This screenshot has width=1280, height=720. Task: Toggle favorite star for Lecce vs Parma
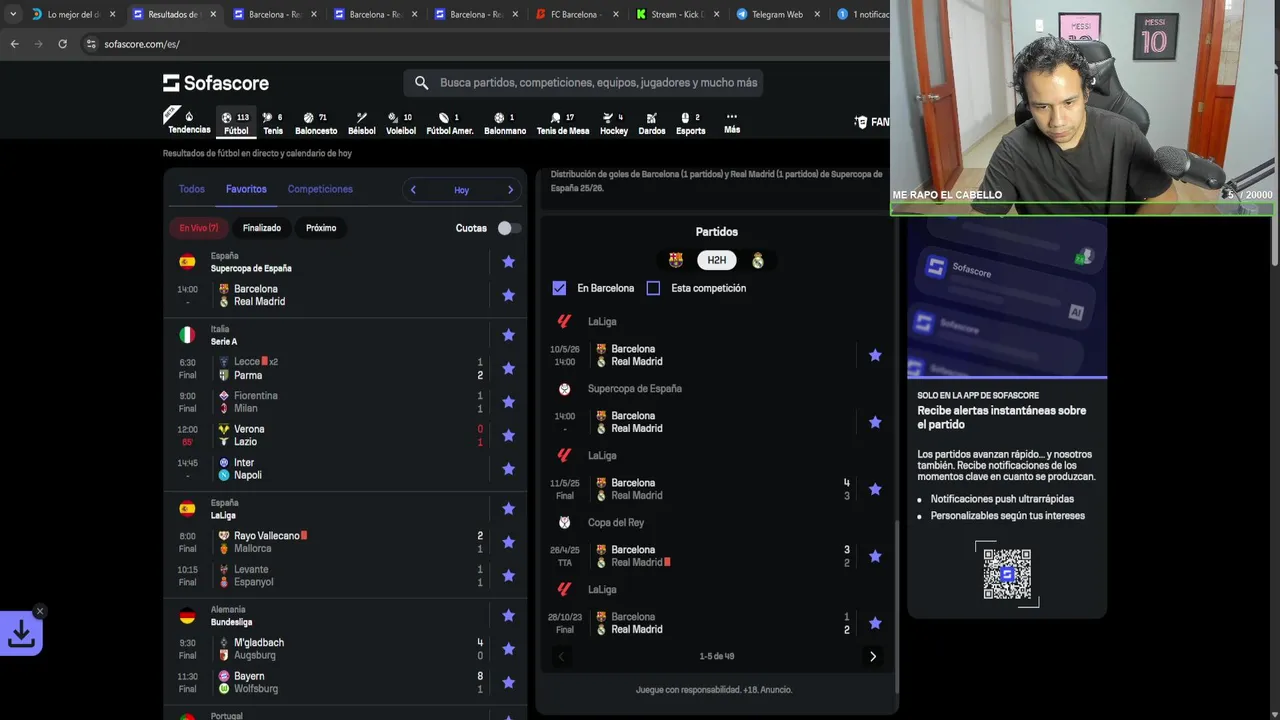click(508, 368)
